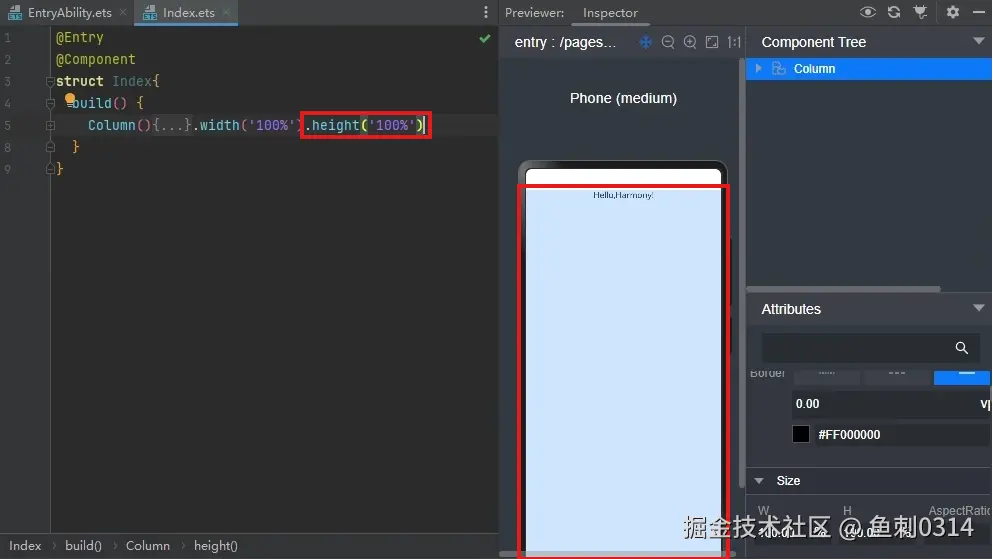Click the .height('100%') code call
This screenshot has height=559, width=992.
coord(364,125)
